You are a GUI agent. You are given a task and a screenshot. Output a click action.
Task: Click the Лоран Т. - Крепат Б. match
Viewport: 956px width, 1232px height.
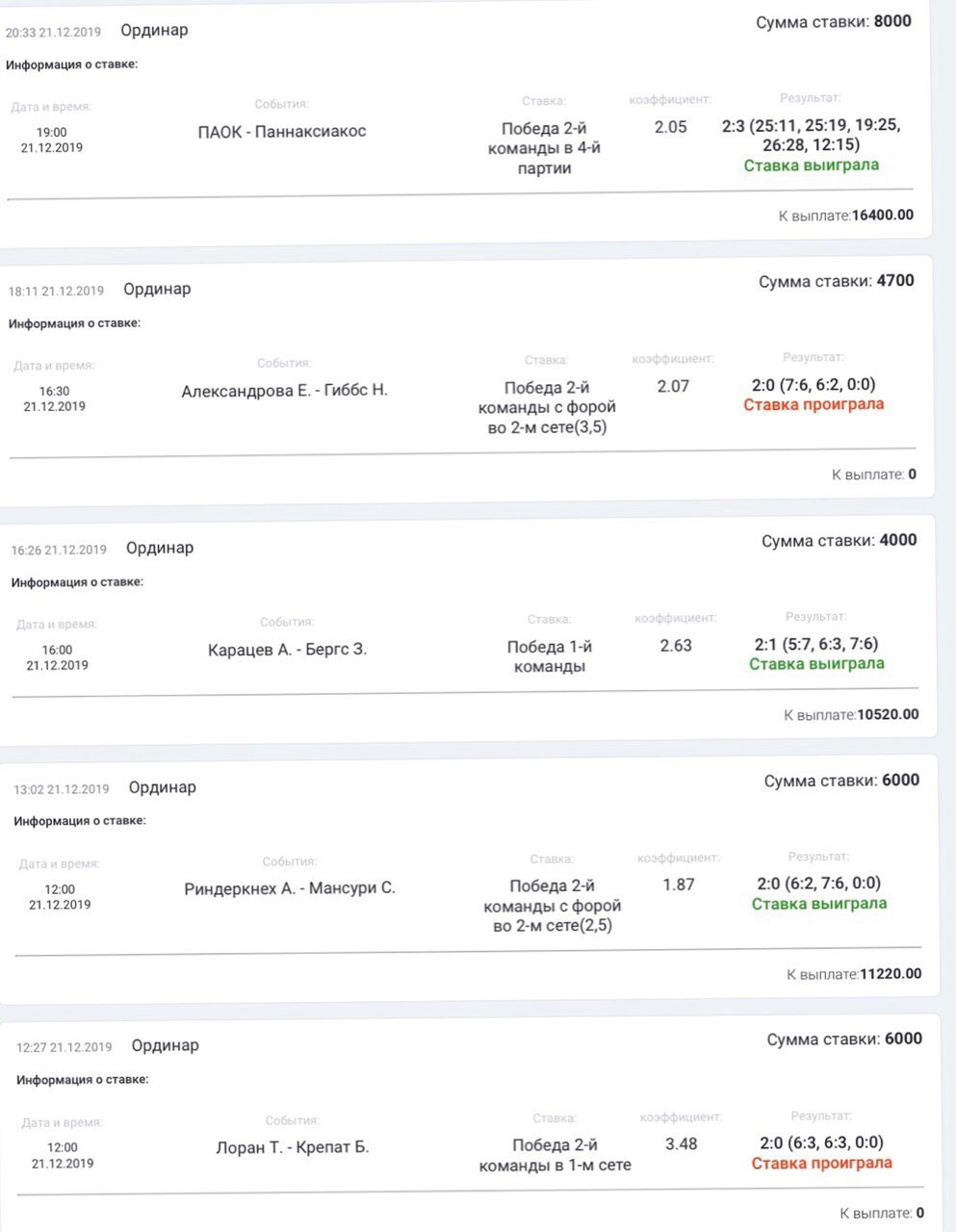tap(292, 1147)
